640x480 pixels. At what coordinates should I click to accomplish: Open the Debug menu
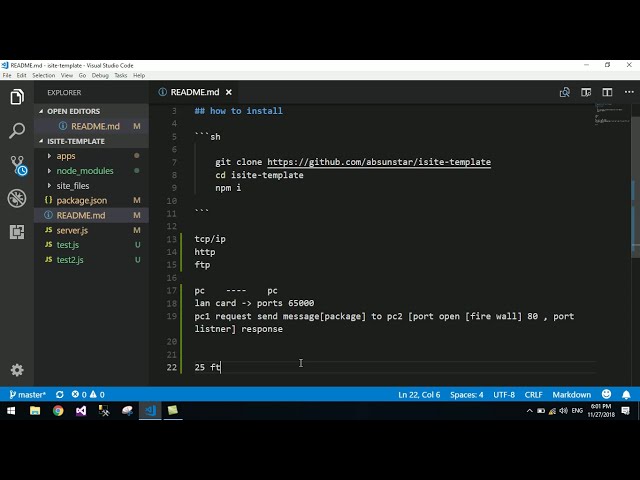[100, 76]
